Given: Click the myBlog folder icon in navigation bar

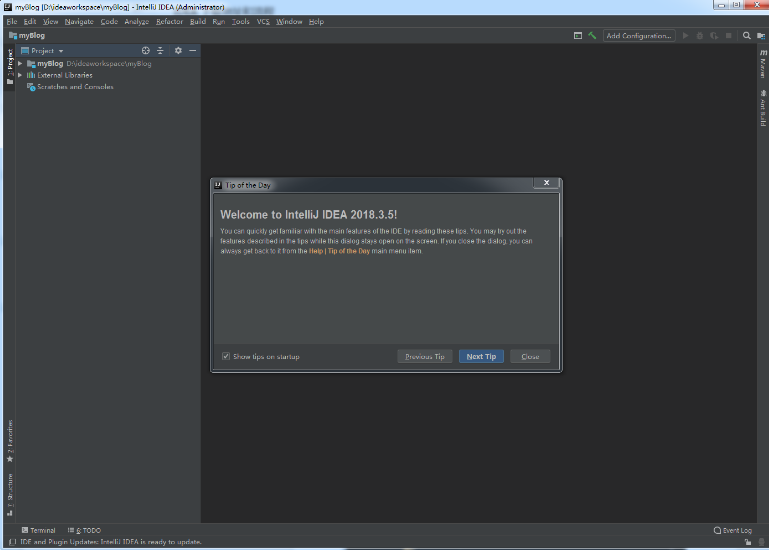Looking at the screenshot, I should 13,35.
